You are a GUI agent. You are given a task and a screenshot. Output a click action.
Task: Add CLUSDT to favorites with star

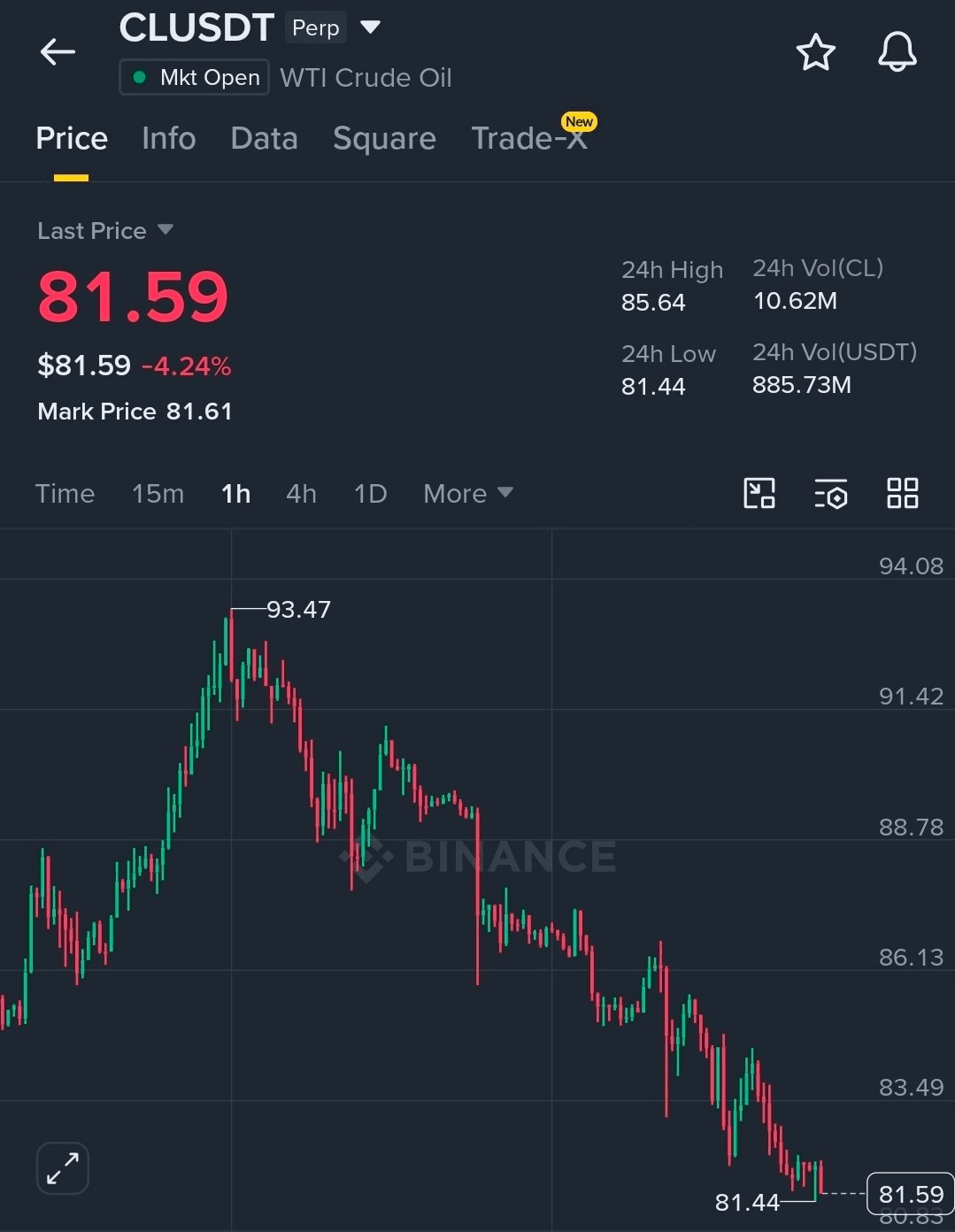pos(815,52)
